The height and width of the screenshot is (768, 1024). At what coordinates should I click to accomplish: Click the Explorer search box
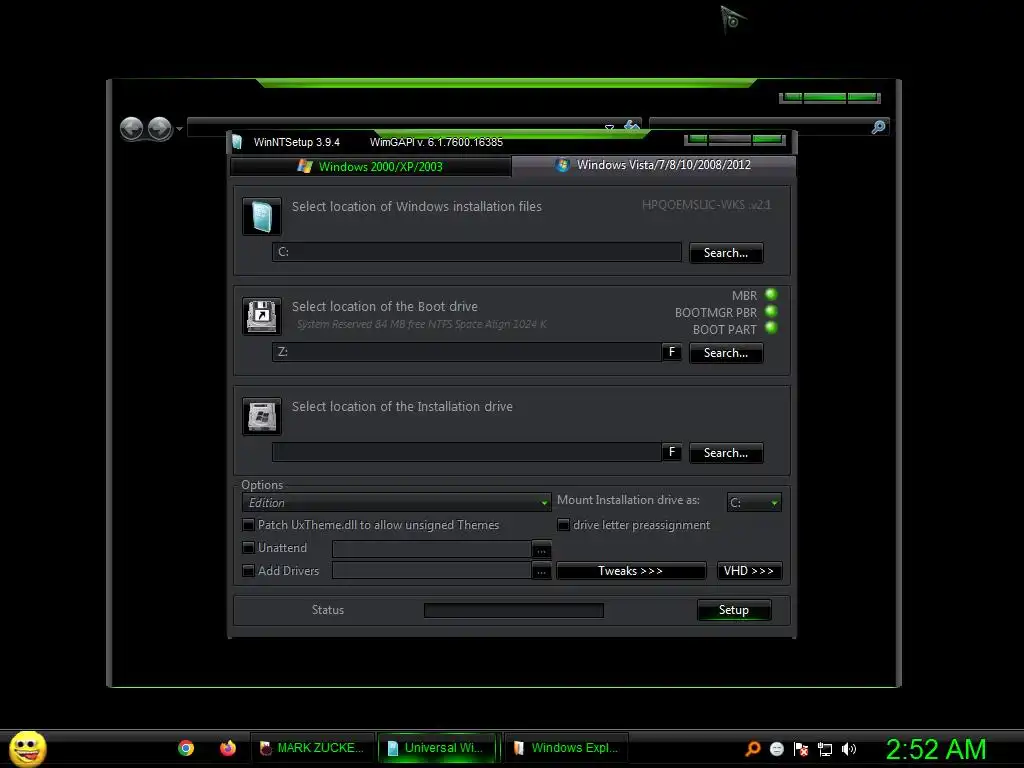[x=760, y=127]
